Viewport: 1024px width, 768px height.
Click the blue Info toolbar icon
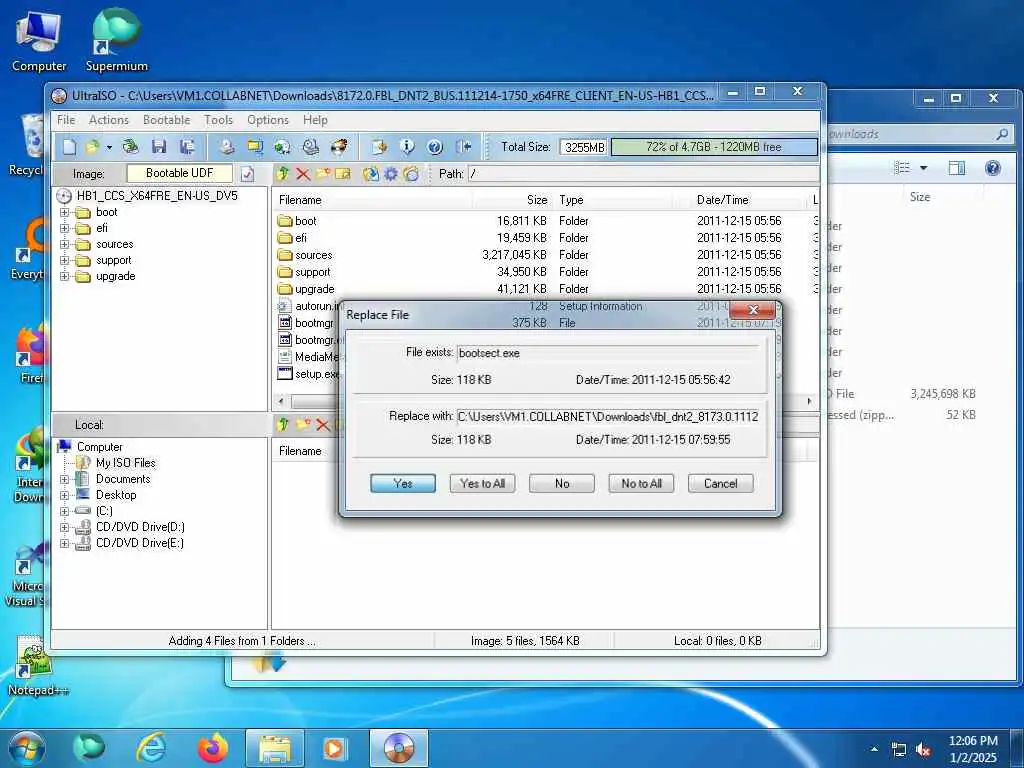pos(407,147)
